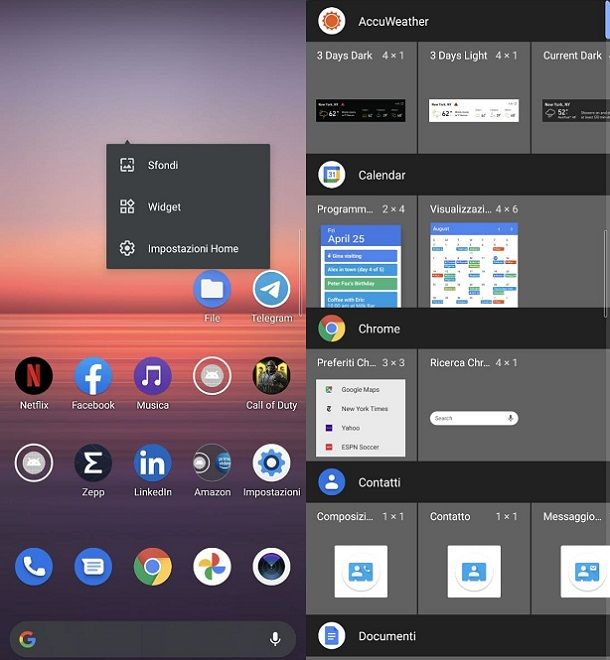Launch the Telegram app

click(x=272, y=289)
